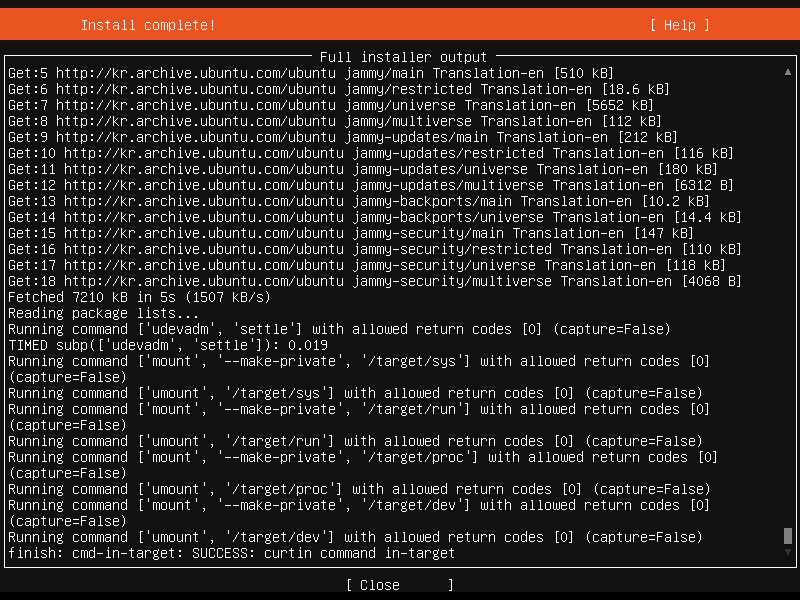Click the Get:12 jammy-updates/multiverse line
The width and height of the screenshot is (800, 600).
pyautogui.click(x=371, y=185)
